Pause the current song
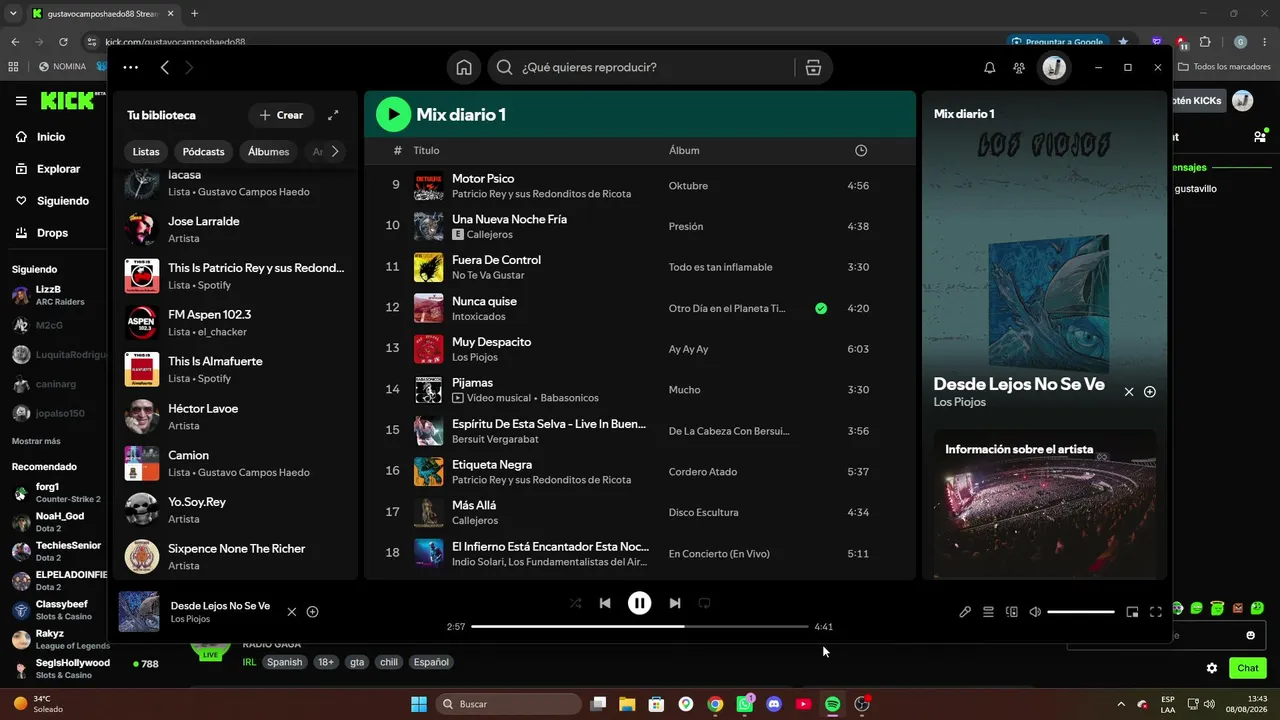1280x720 pixels. click(x=639, y=603)
